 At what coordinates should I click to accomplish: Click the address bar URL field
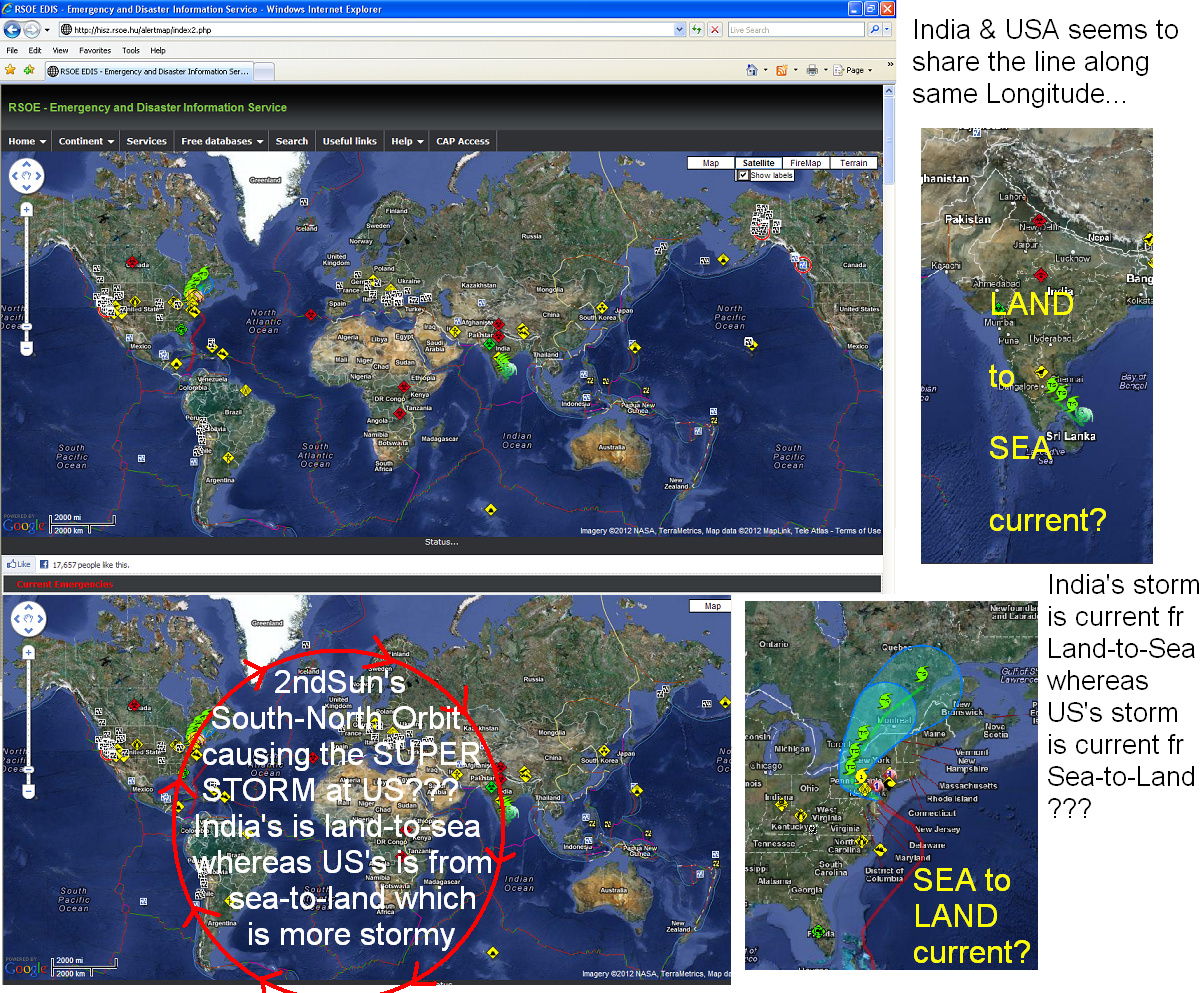[x=372, y=30]
